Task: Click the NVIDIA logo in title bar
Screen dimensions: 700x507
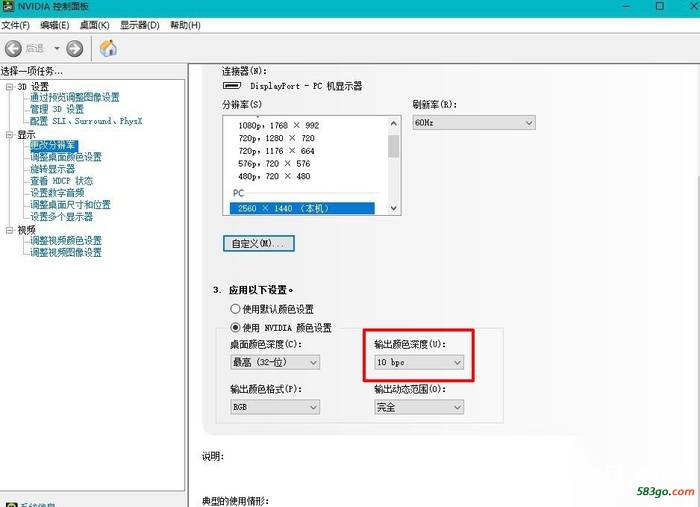Action: point(8,6)
